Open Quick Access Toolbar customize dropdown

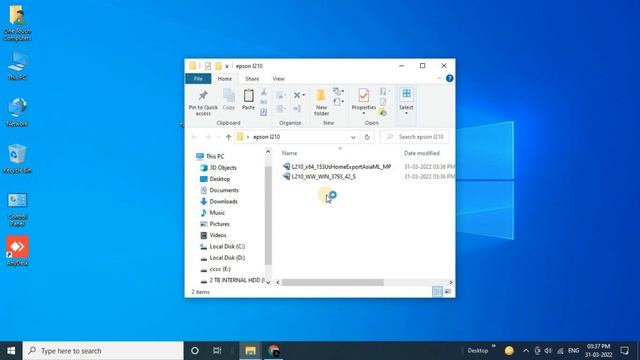[227, 66]
